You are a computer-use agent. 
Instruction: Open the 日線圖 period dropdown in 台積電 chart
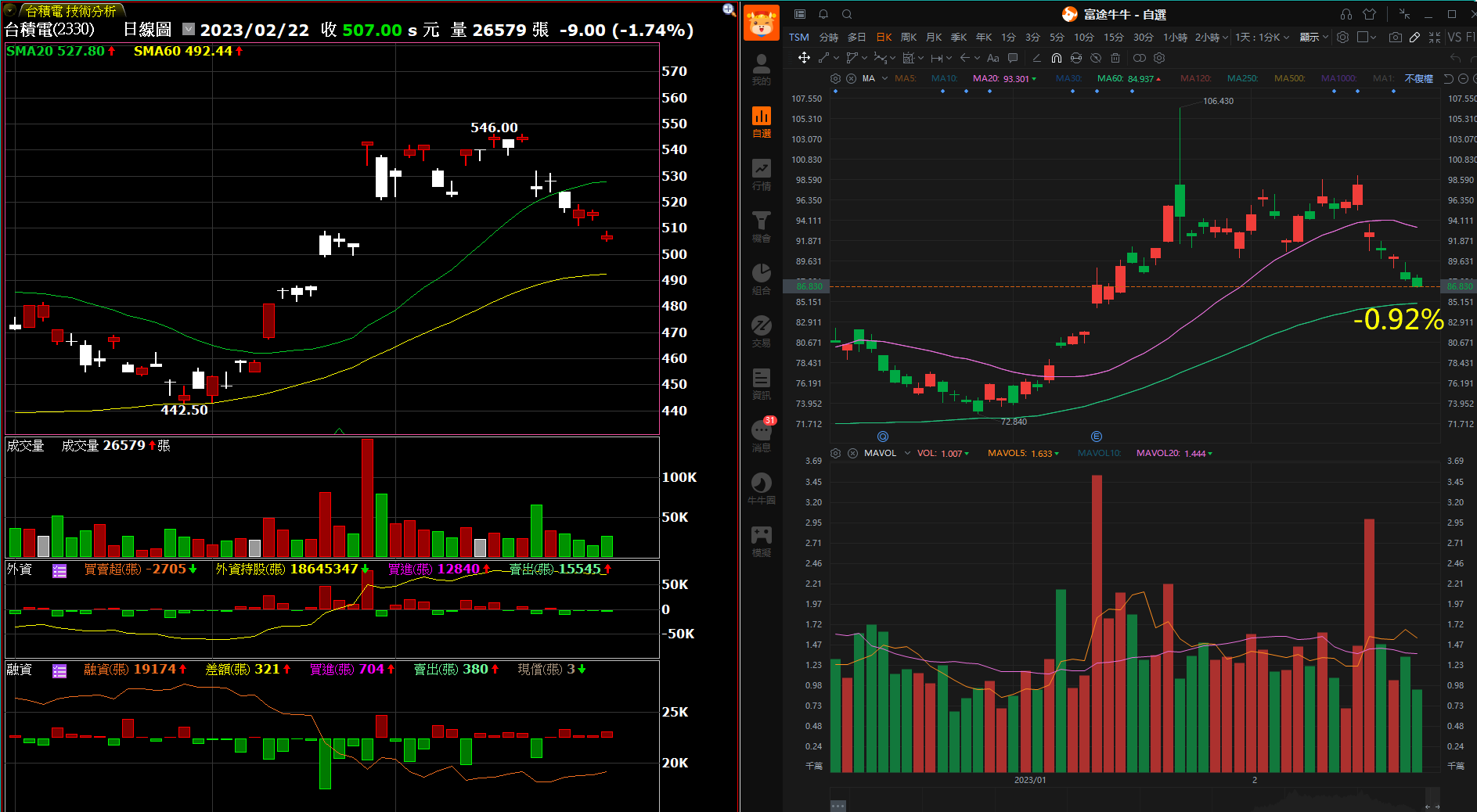point(189,29)
